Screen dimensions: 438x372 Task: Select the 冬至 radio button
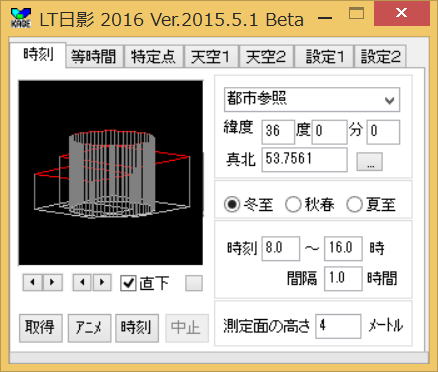pos(232,204)
